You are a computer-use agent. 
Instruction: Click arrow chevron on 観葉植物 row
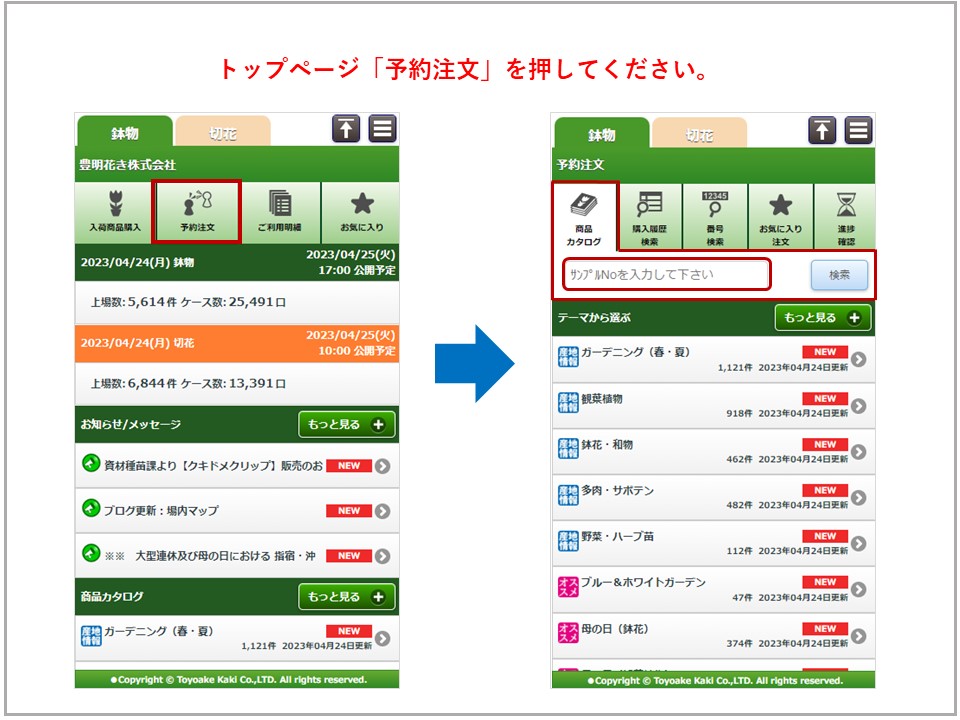tap(858, 406)
